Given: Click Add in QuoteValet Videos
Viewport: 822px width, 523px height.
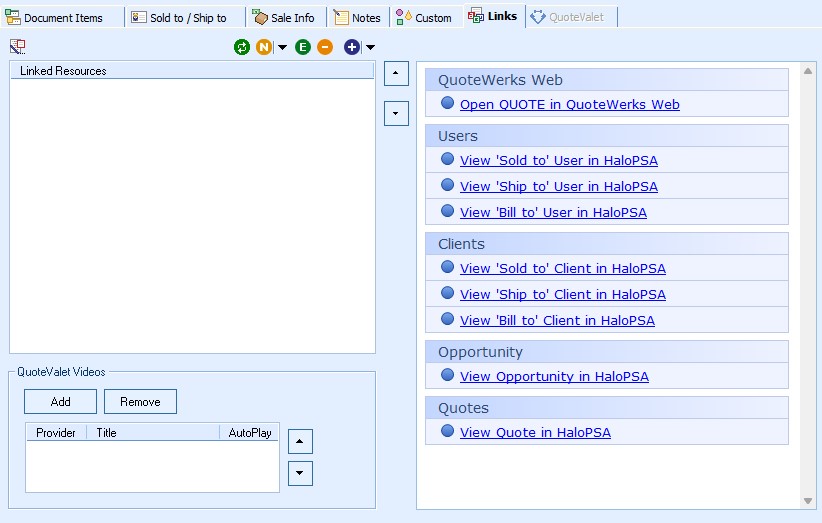Looking at the screenshot, I should (x=60, y=402).
